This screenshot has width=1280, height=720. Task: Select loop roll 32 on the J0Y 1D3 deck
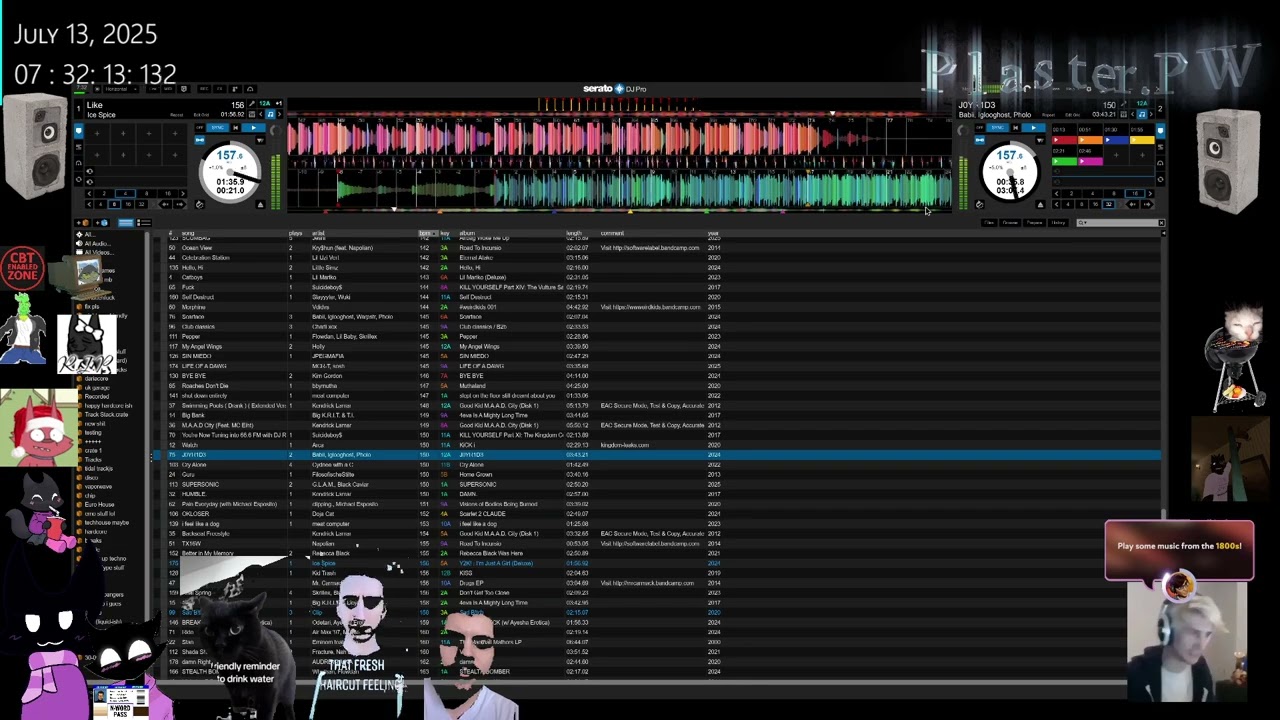pos(1108,204)
